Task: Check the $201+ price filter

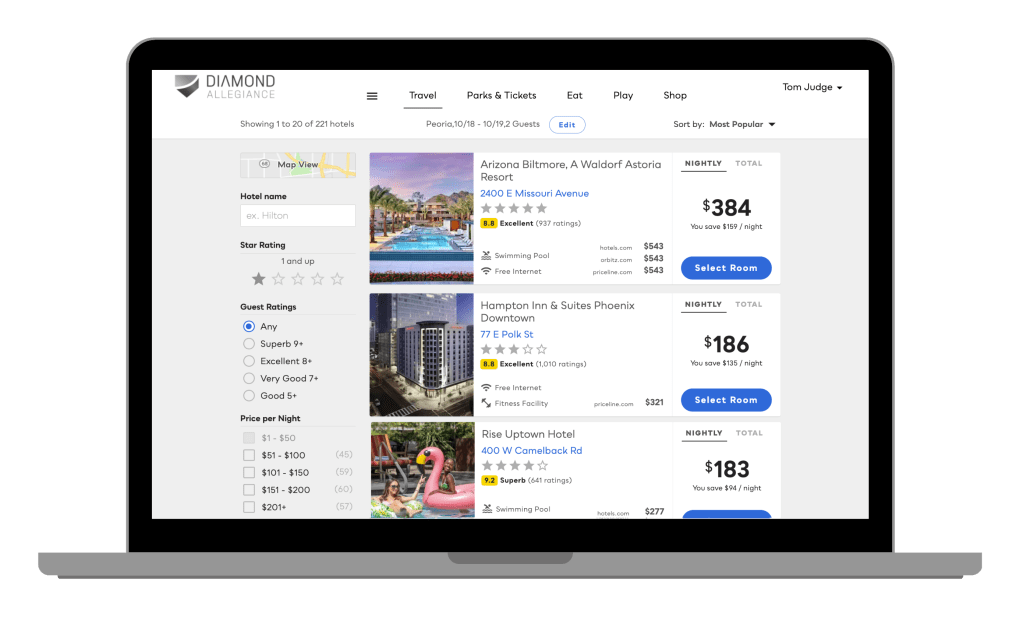Action: tap(249, 507)
